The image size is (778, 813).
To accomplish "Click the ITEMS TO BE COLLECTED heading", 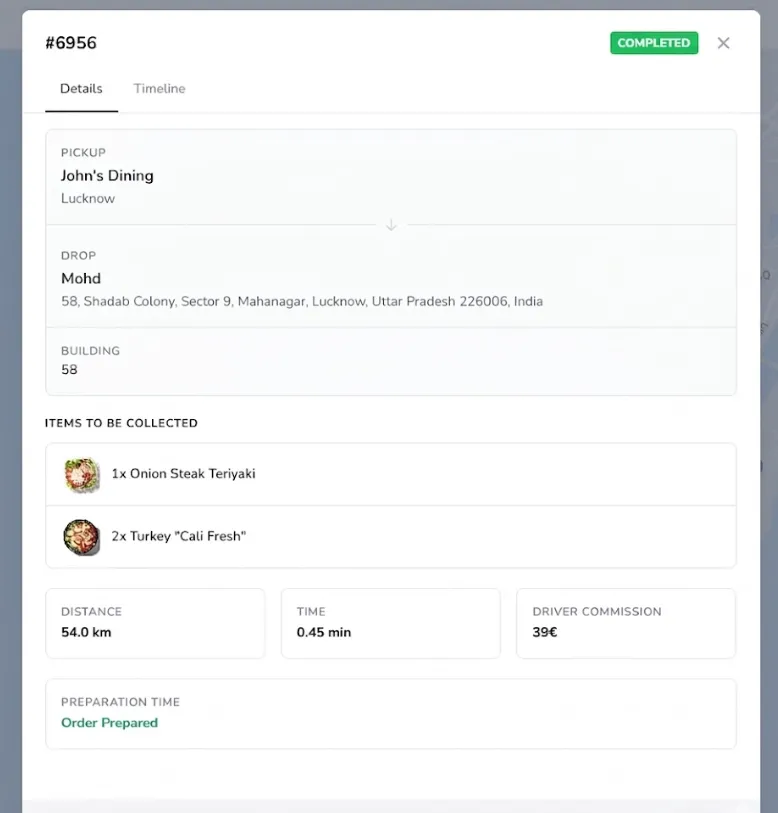I will pyautogui.click(x=121, y=423).
